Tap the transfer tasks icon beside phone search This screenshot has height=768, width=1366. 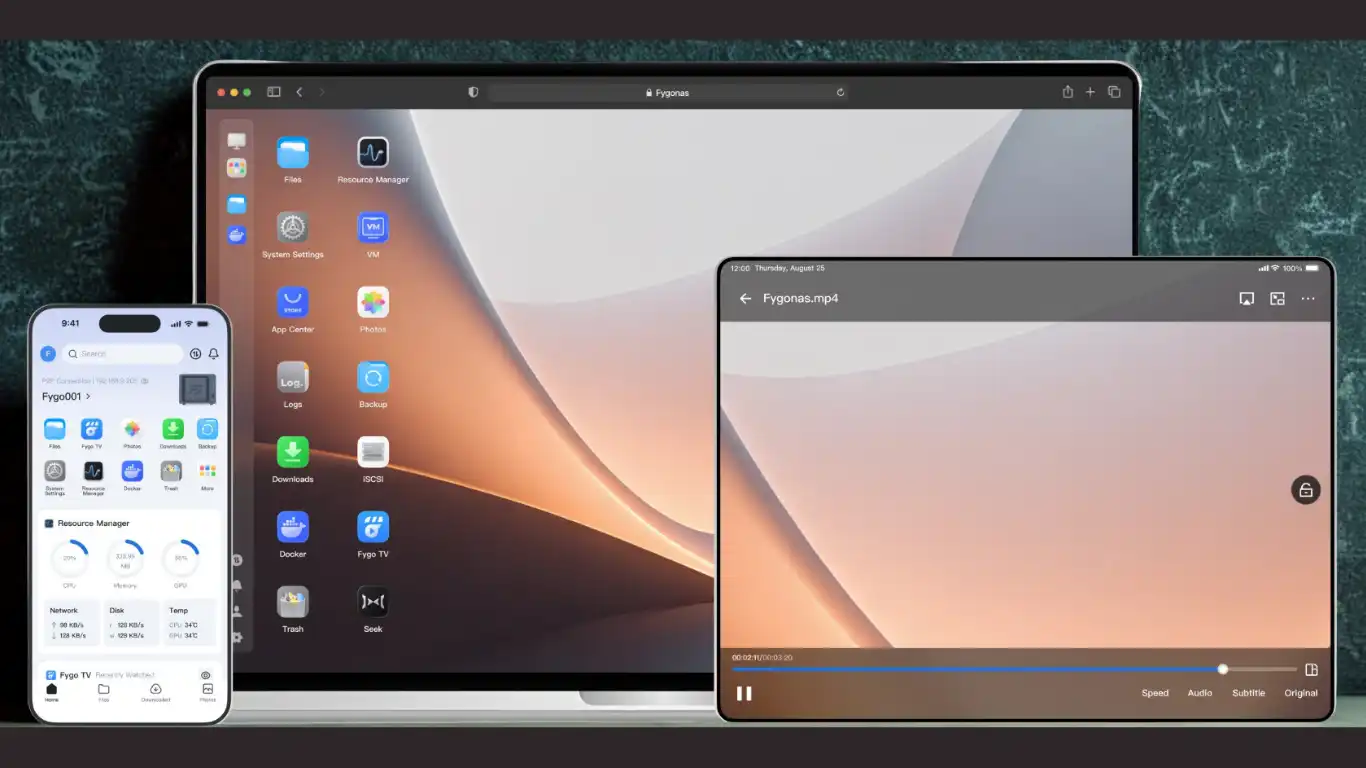[x=195, y=354]
